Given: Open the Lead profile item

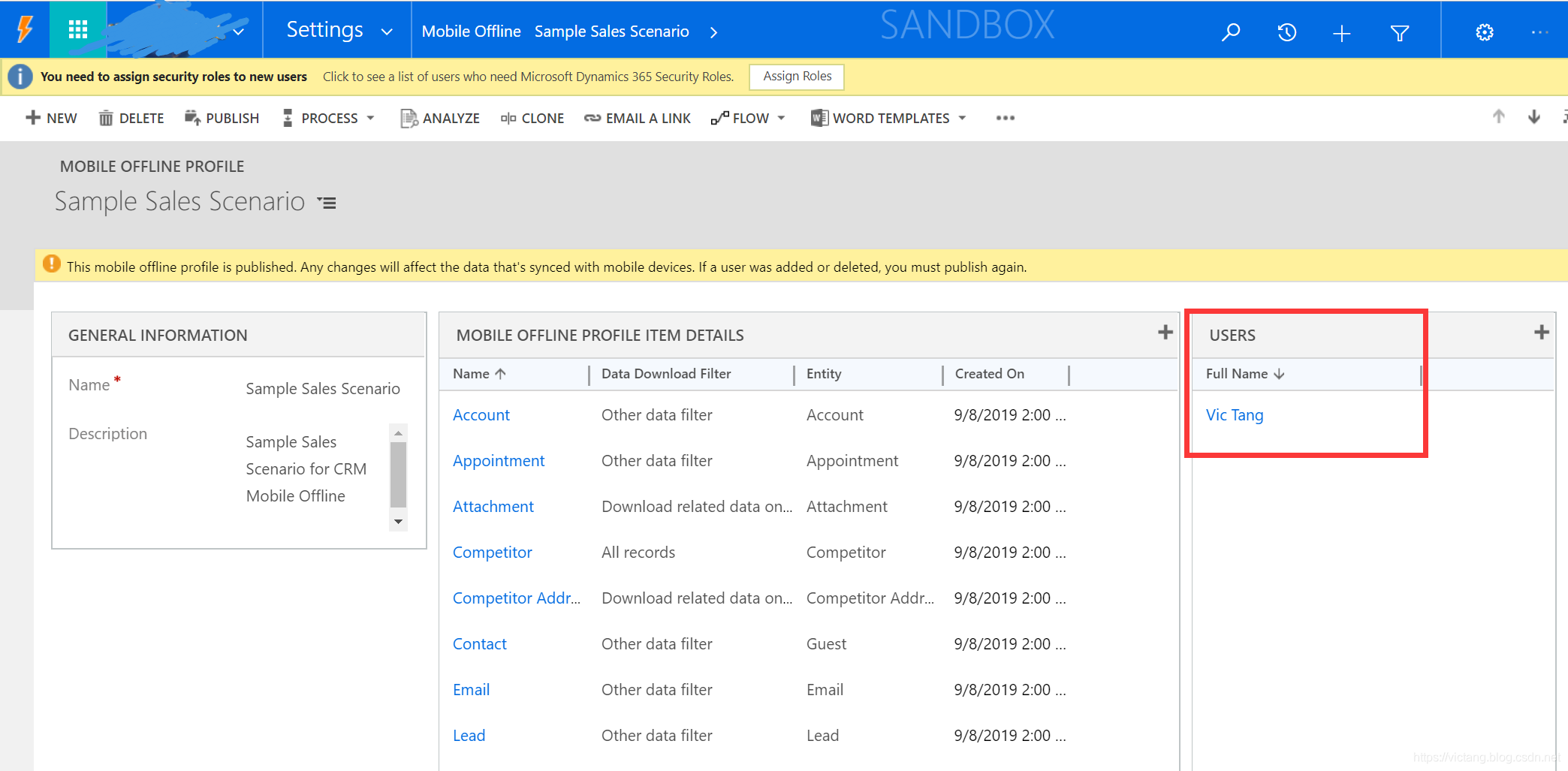Looking at the screenshot, I should tap(469, 736).
